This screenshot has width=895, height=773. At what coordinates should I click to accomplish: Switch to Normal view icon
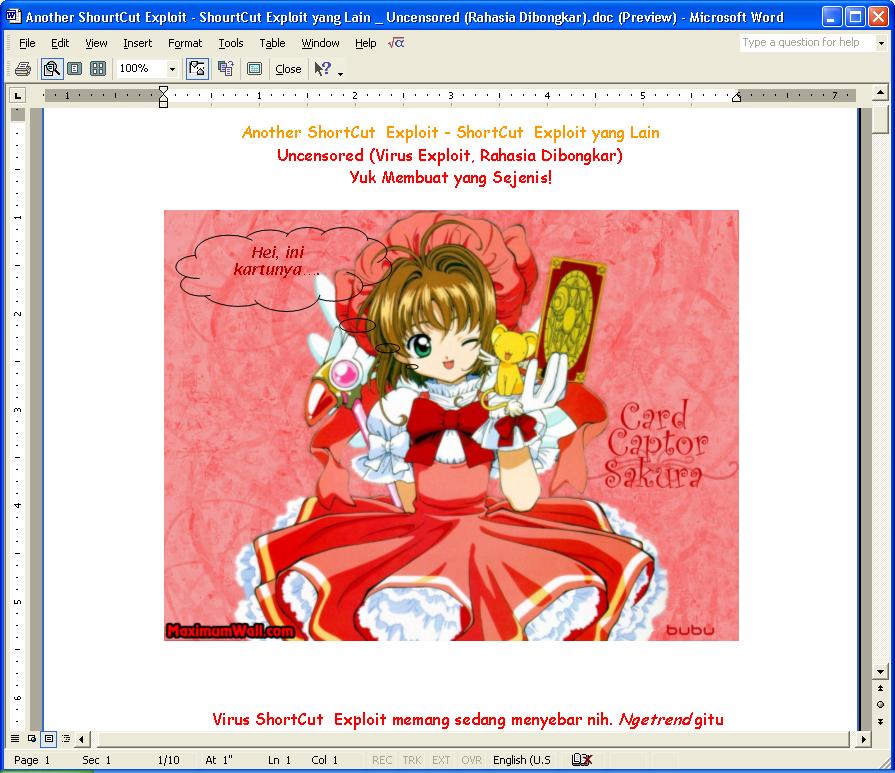point(15,739)
